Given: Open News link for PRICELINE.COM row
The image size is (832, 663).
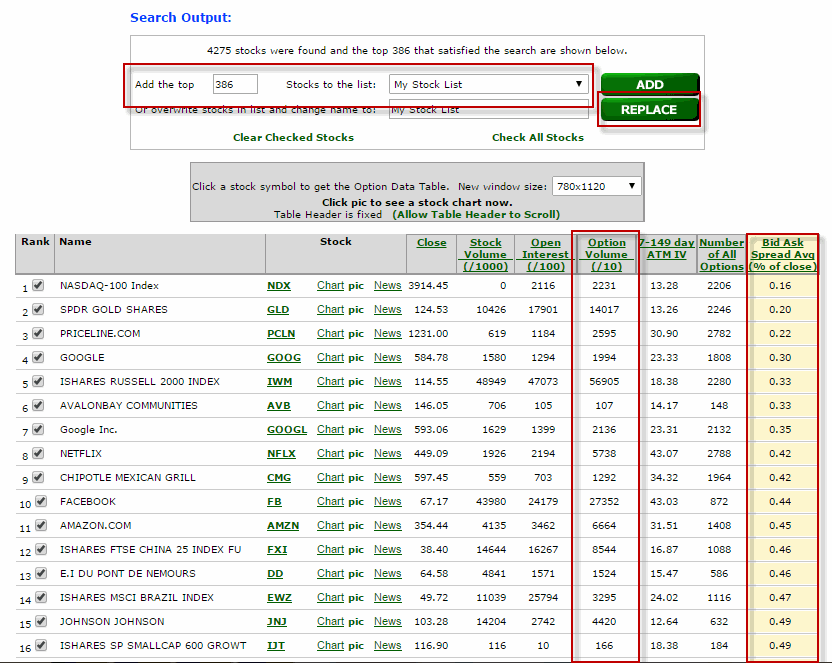Looking at the screenshot, I should click(387, 333).
